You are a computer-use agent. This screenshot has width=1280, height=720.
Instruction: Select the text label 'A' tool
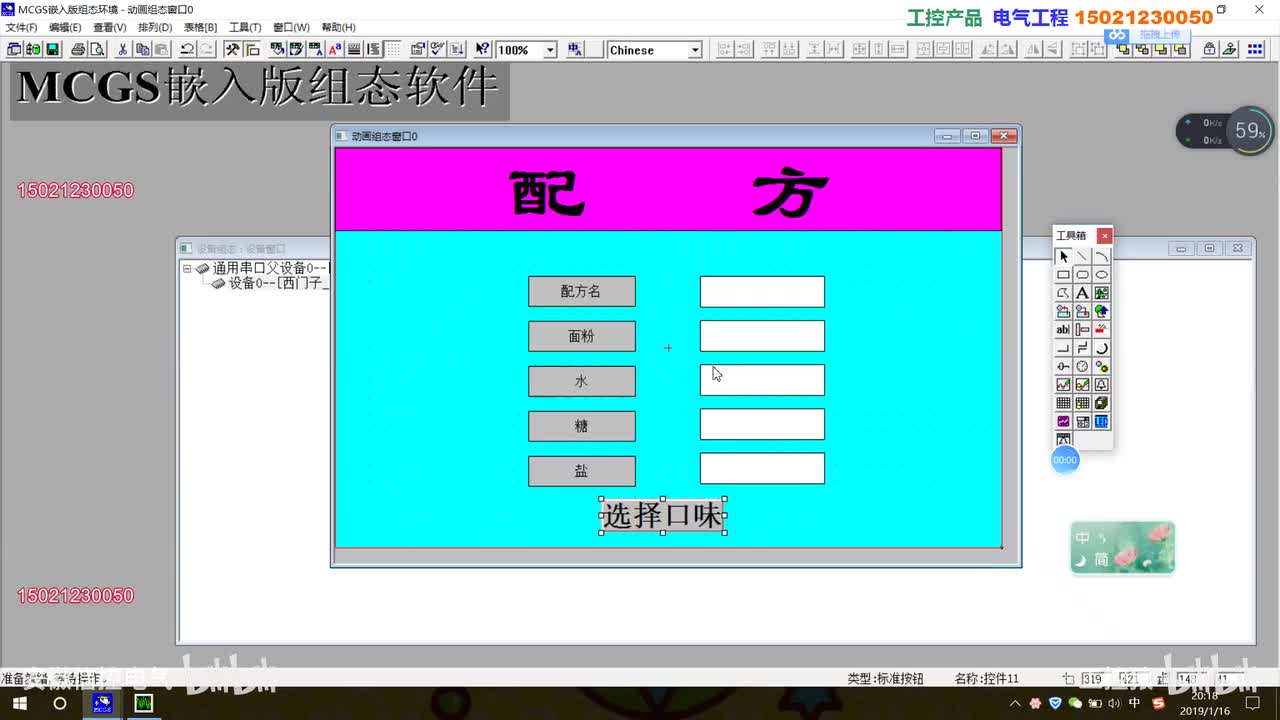[1082, 293]
